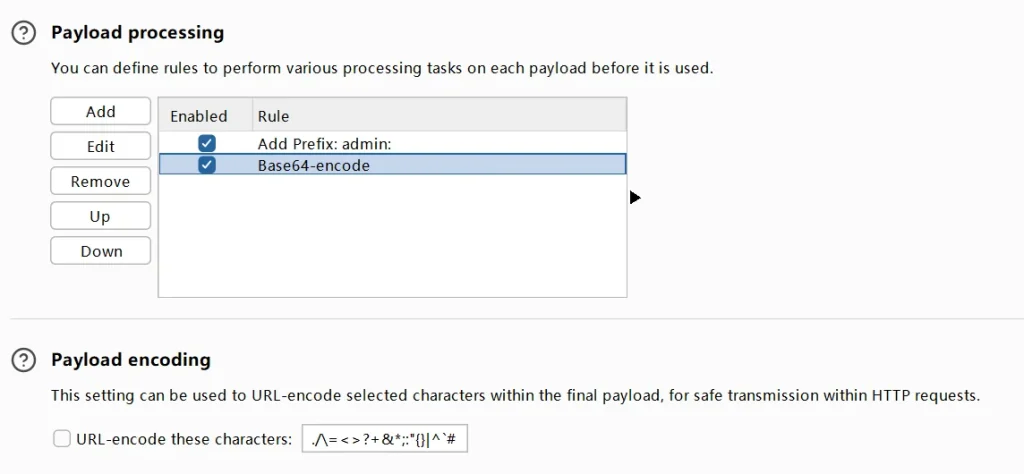
Task: Disable the Add Prefix rule checkbox
Action: tap(207, 144)
